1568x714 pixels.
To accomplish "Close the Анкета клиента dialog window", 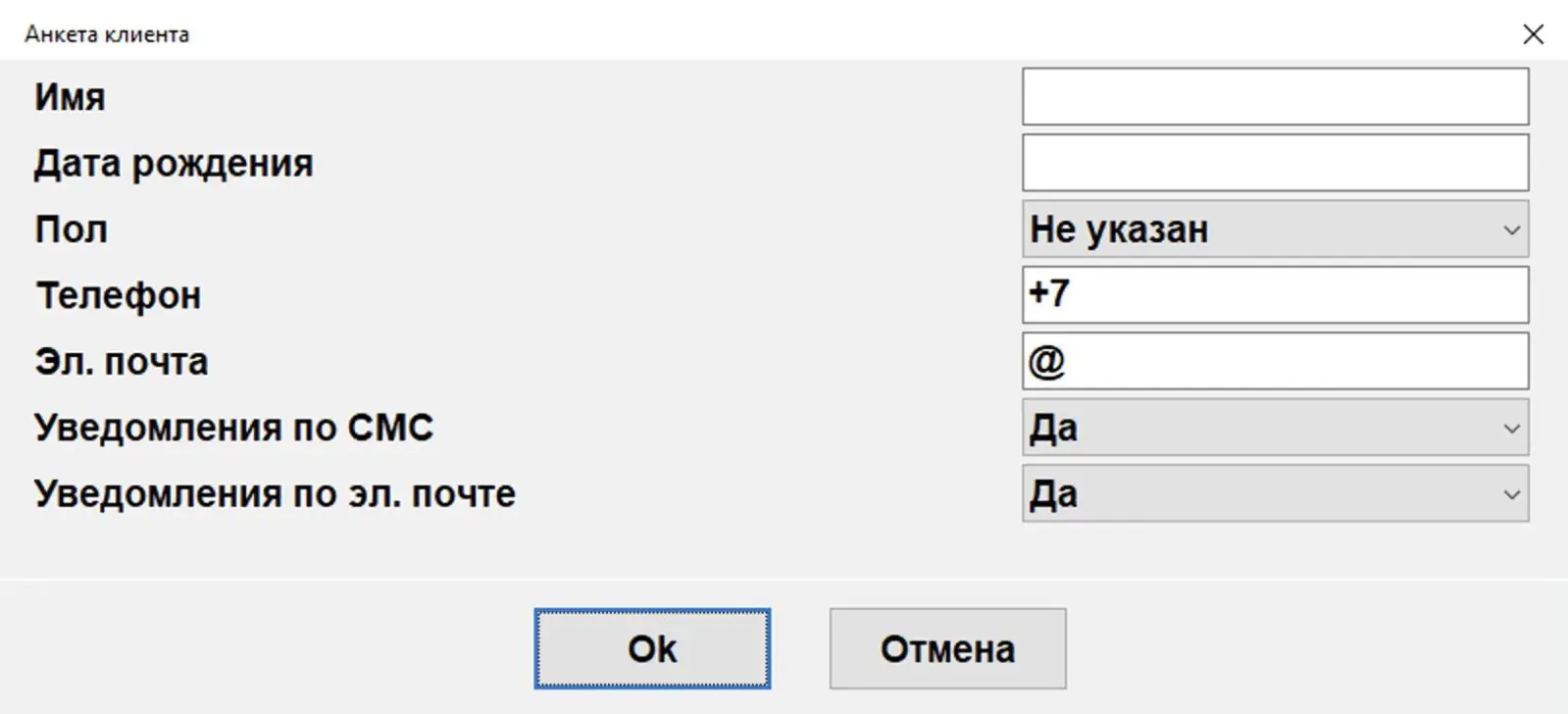I will 1533,34.
